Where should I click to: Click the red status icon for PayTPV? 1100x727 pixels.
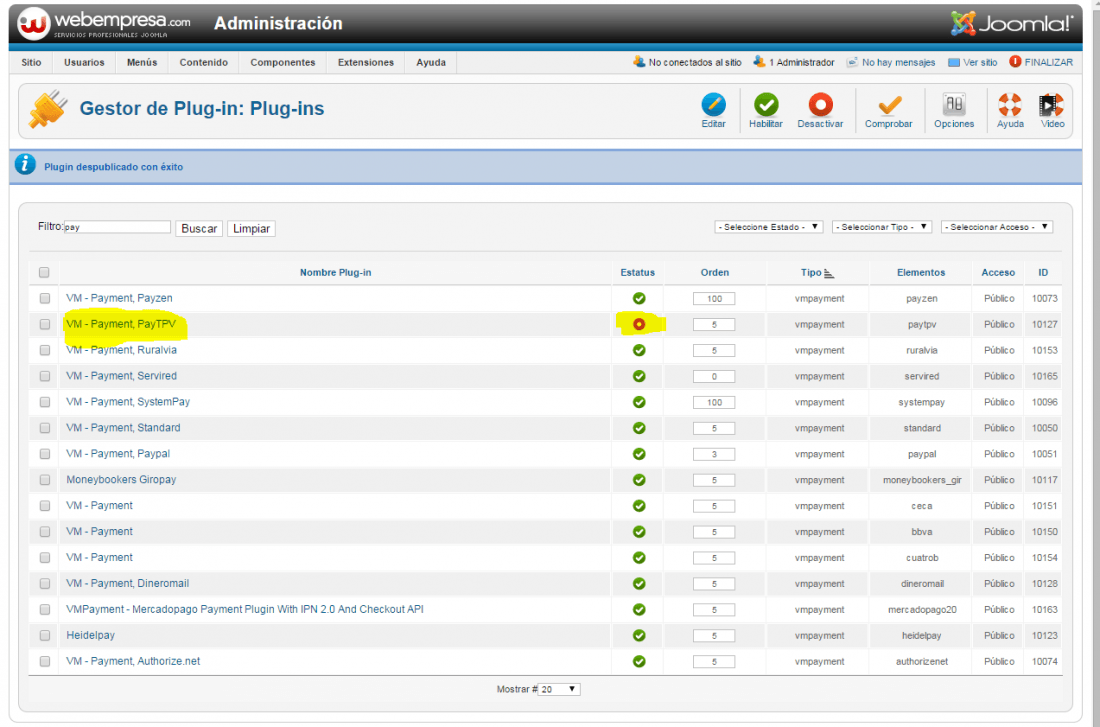point(639,324)
